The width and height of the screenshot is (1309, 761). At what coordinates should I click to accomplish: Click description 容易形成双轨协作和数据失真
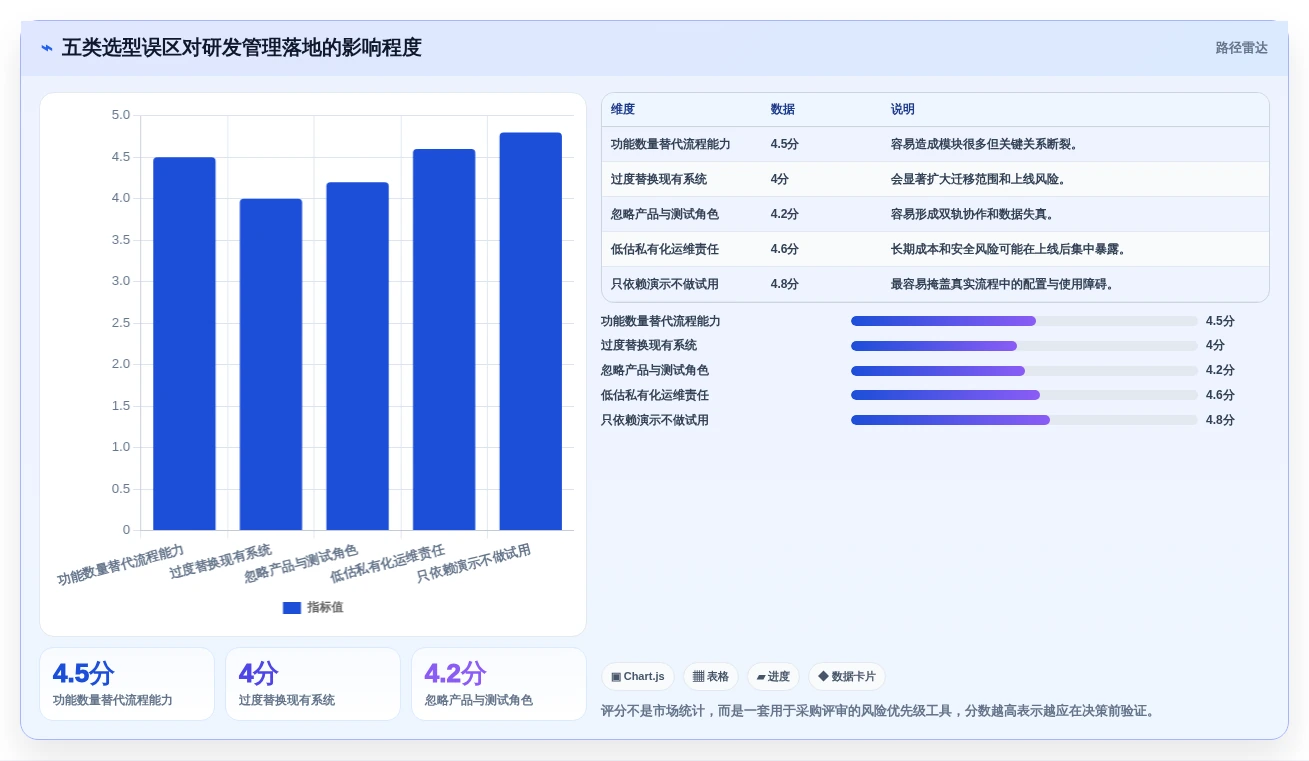[974, 214]
